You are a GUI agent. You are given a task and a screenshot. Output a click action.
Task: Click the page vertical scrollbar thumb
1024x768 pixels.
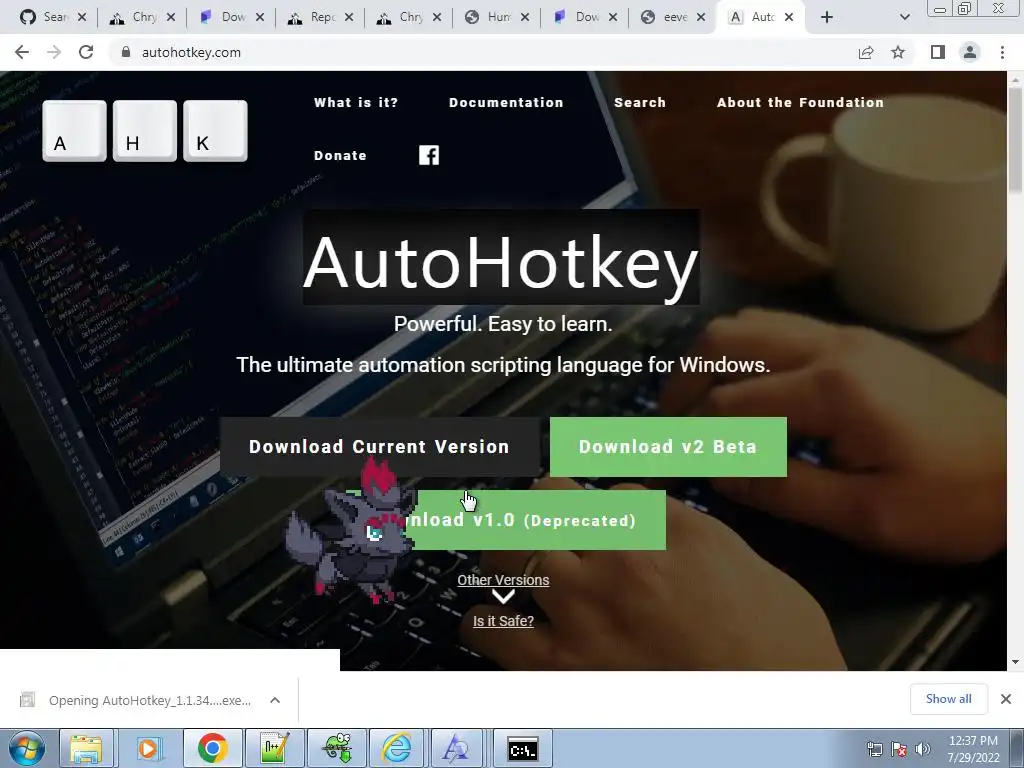(x=1016, y=140)
